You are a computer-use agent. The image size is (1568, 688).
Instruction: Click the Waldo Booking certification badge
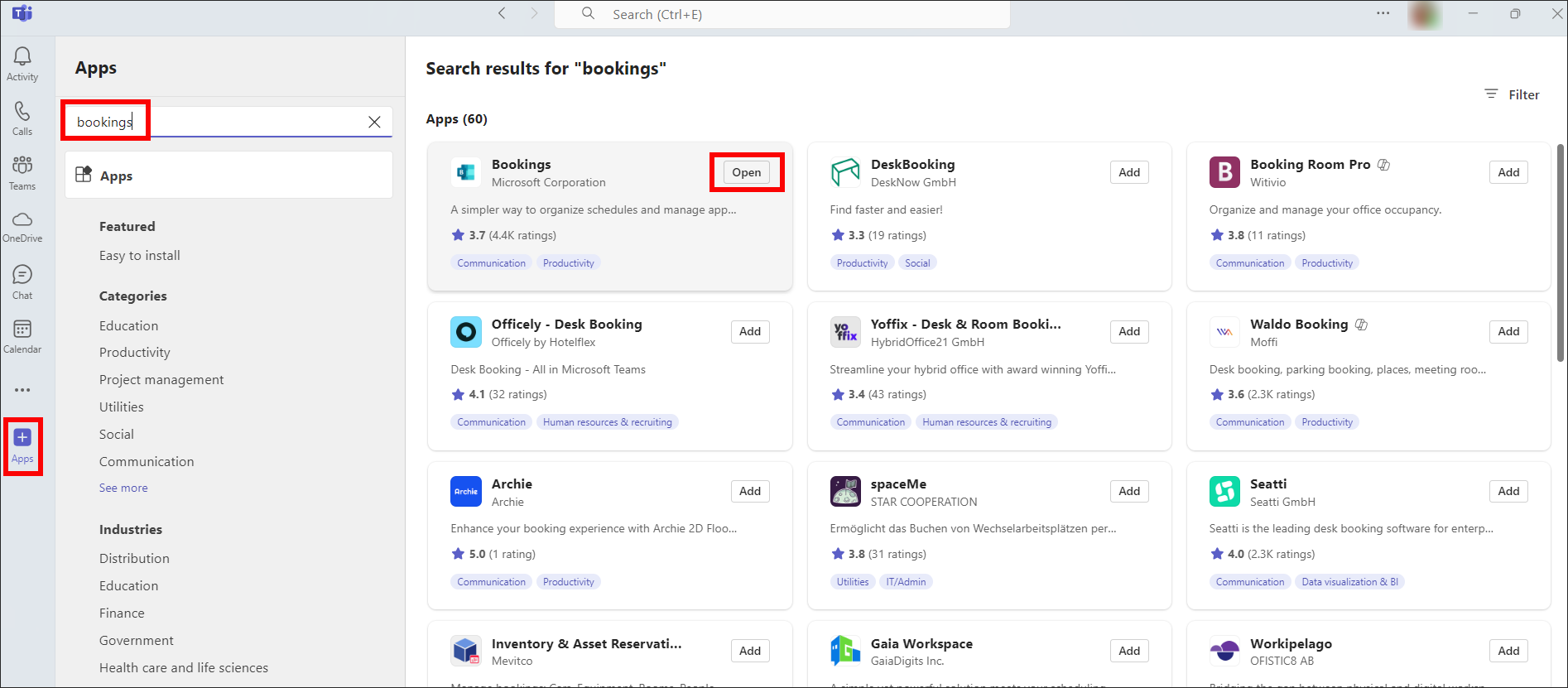click(1361, 325)
